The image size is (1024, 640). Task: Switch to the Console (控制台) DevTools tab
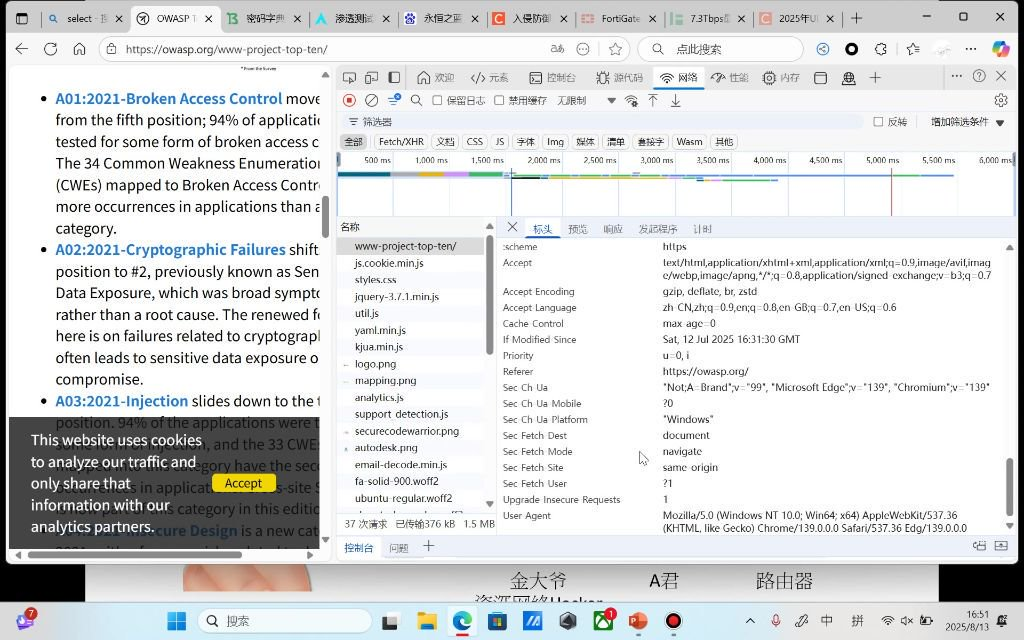552,78
